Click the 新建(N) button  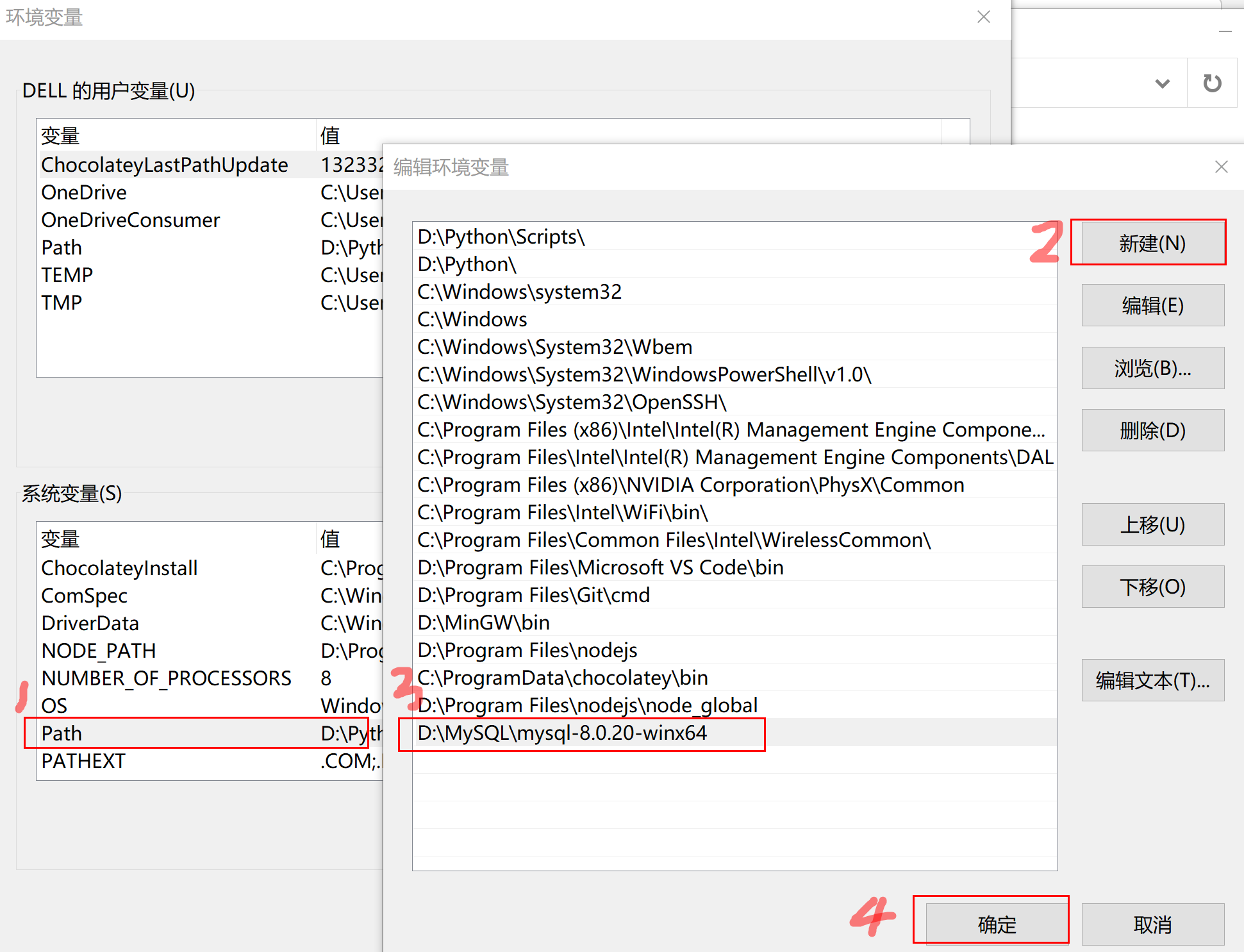tap(1152, 244)
